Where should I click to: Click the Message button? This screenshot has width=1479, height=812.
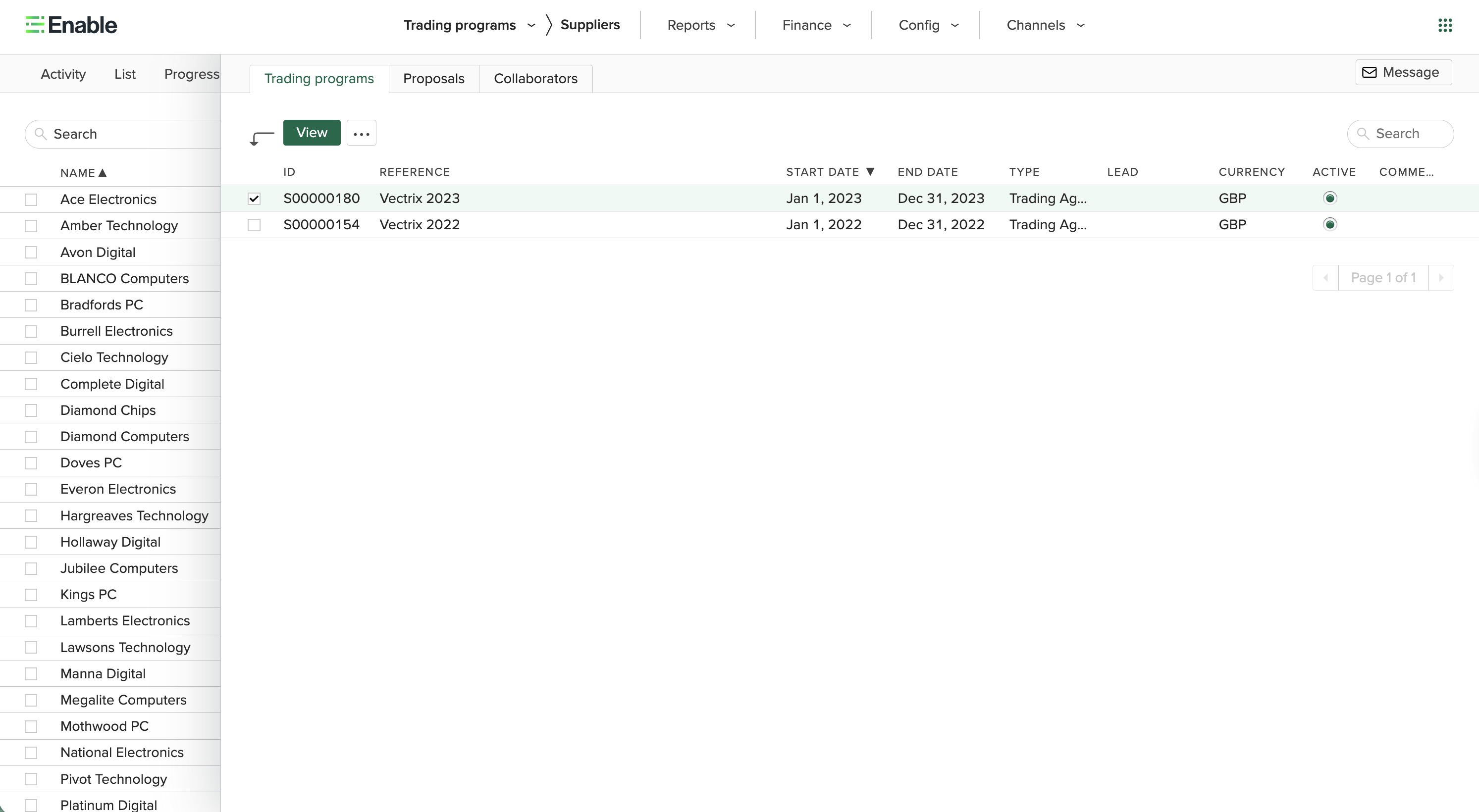tap(1403, 72)
